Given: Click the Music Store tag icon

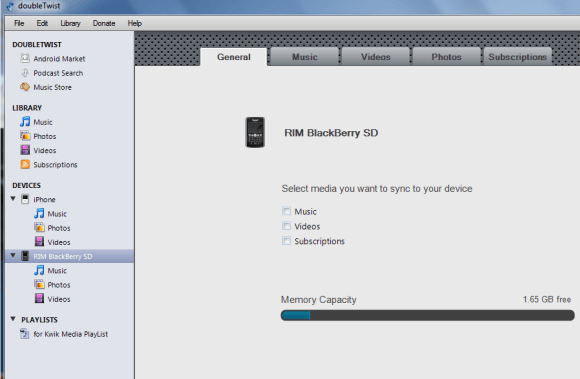Looking at the screenshot, I should click(25, 87).
